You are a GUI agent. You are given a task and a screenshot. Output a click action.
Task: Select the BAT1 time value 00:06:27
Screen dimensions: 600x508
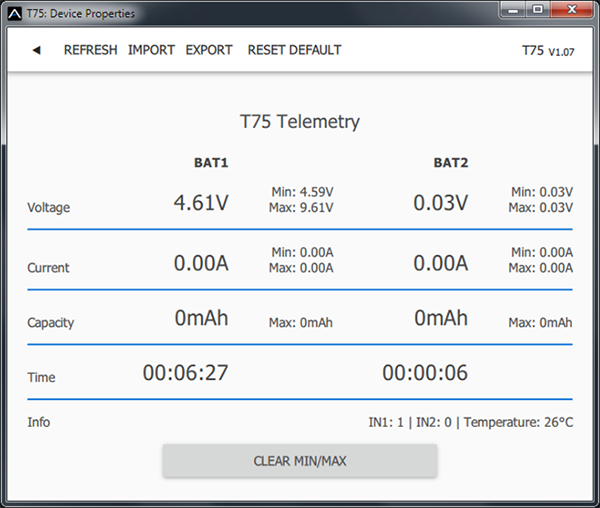pyautogui.click(x=185, y=373)
